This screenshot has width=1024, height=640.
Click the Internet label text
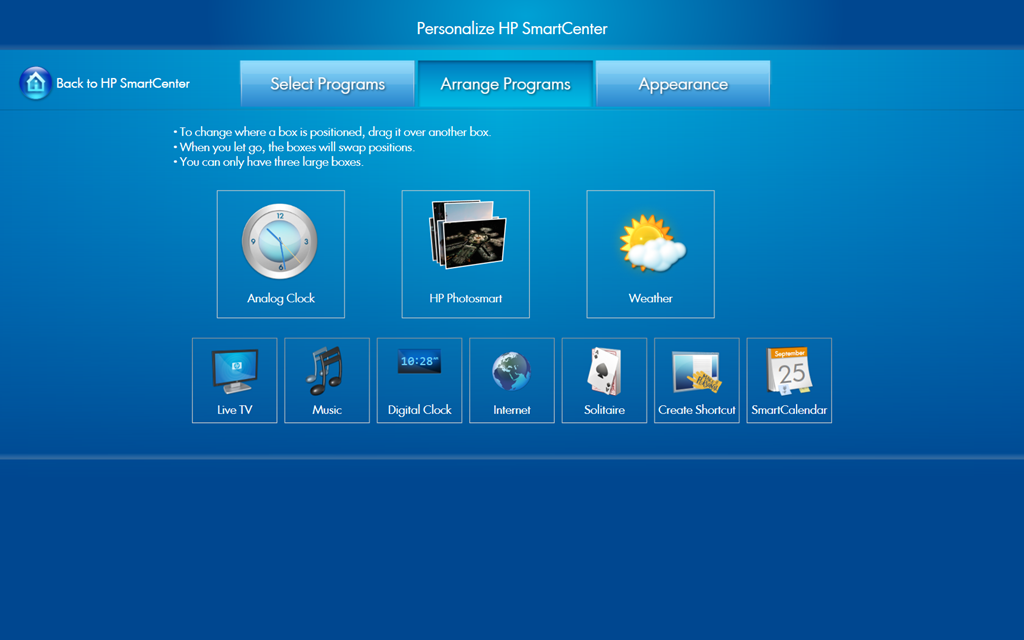[511, 410]
